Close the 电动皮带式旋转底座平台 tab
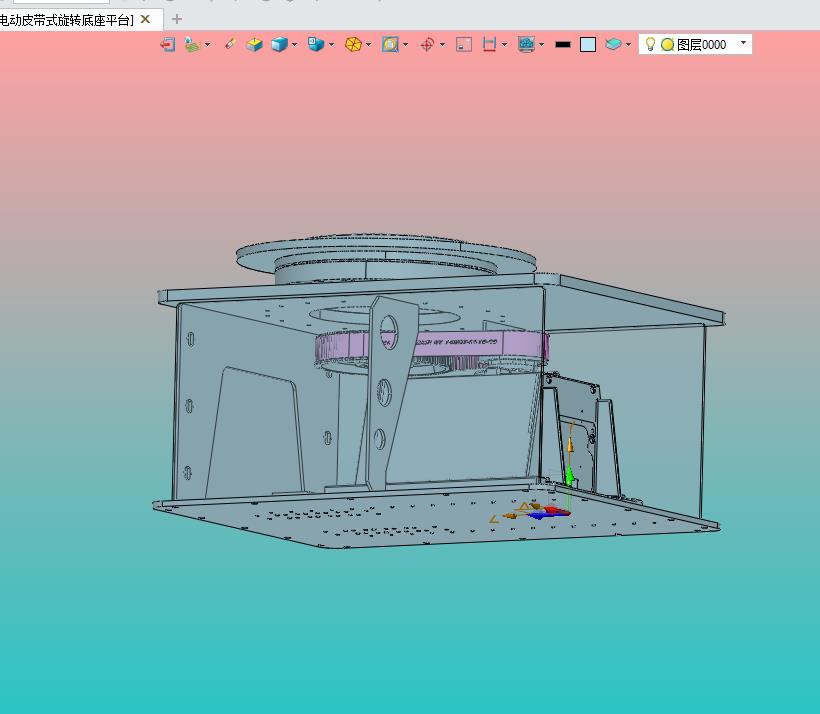 [x=145, y=19]
